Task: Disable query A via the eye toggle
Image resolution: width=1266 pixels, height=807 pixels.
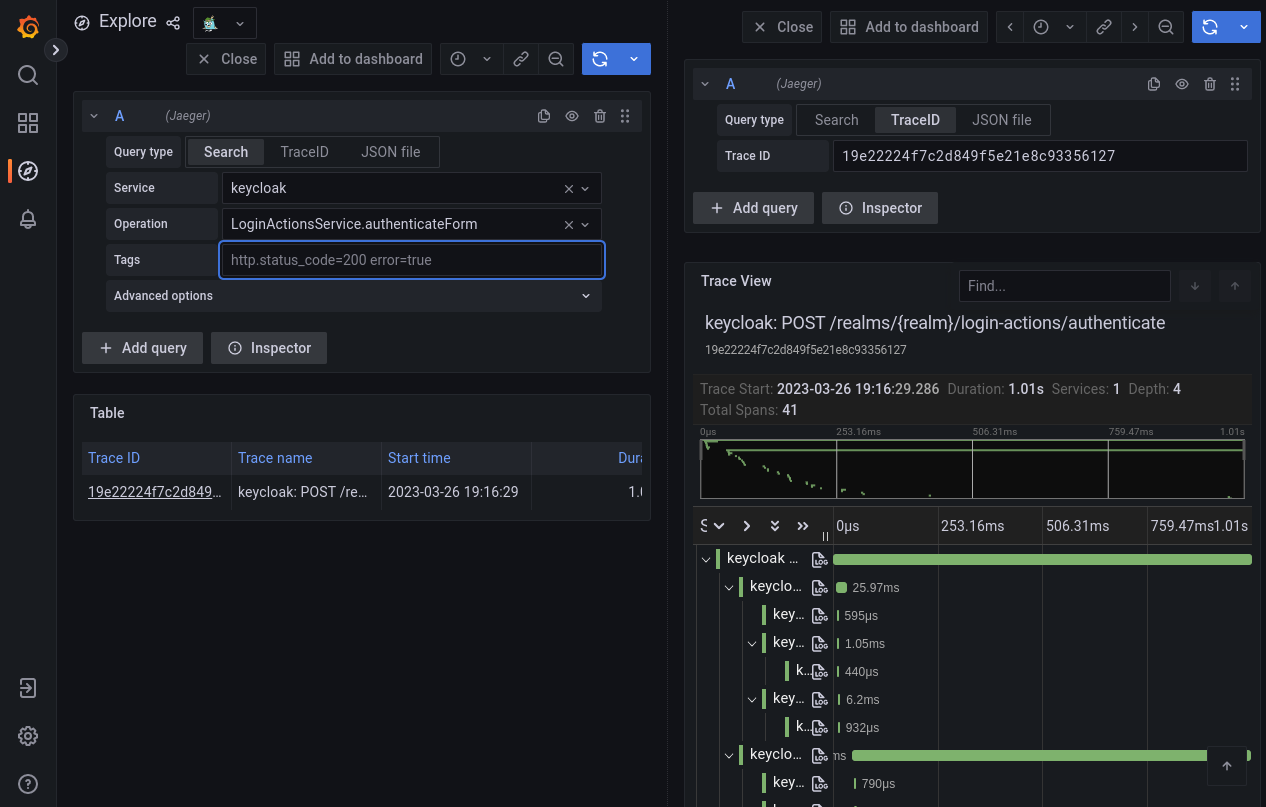Action: 571,116
